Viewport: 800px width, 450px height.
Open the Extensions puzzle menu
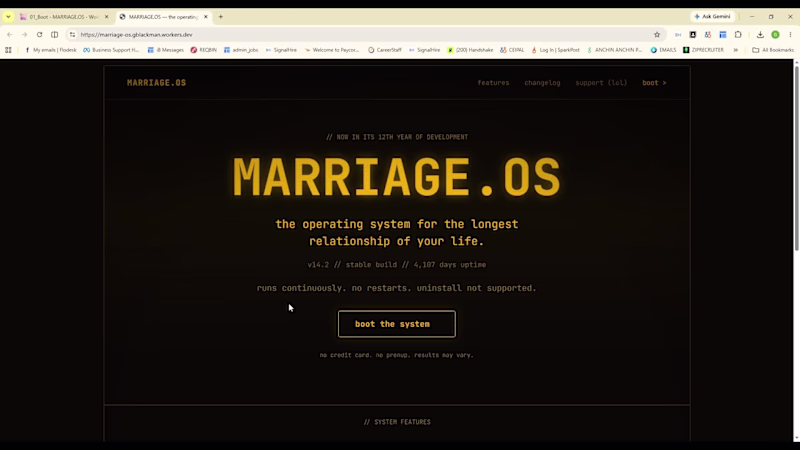click(x=738, y=35)
